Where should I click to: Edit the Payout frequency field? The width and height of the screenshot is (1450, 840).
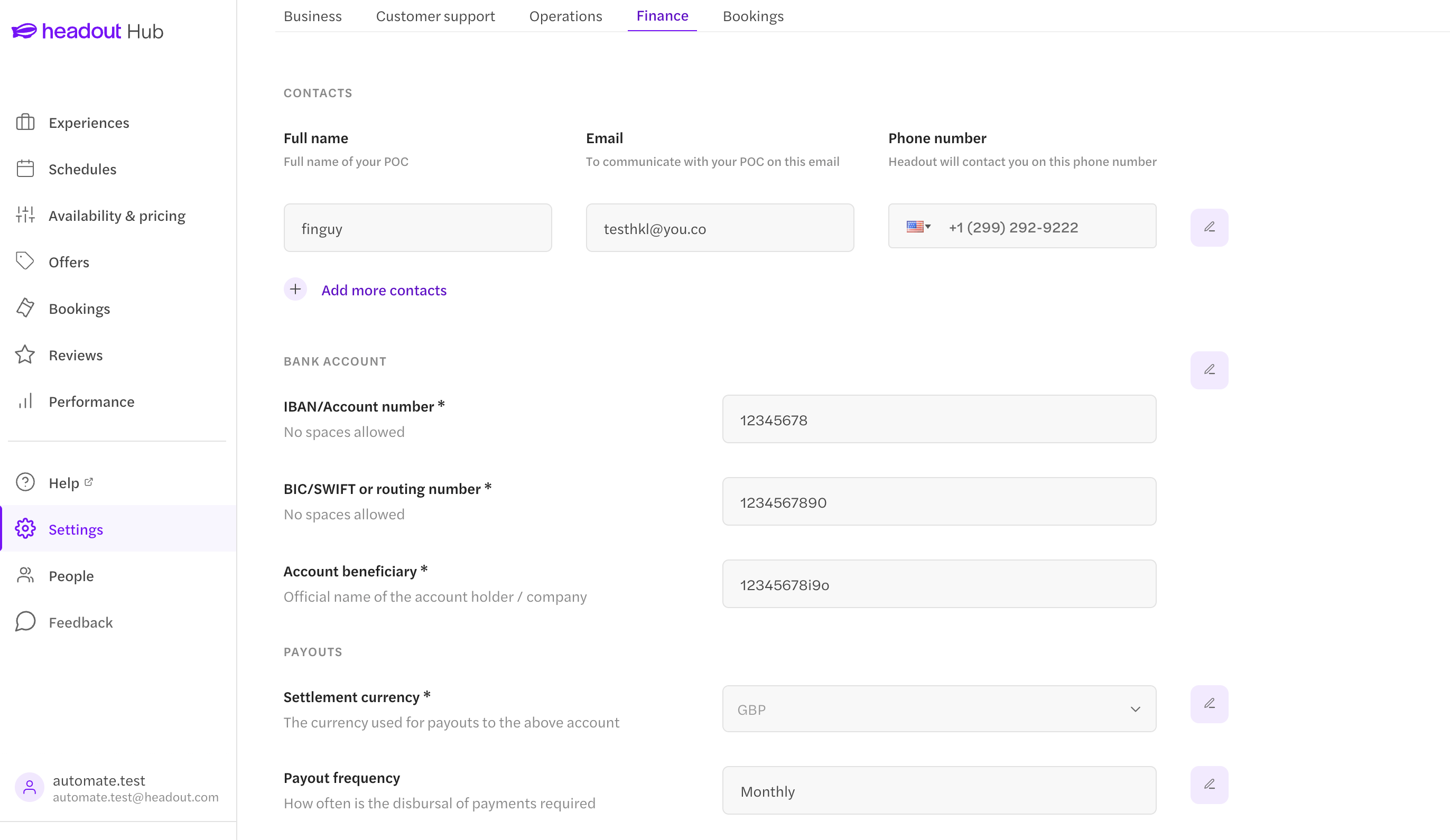tap(1210, 785)
